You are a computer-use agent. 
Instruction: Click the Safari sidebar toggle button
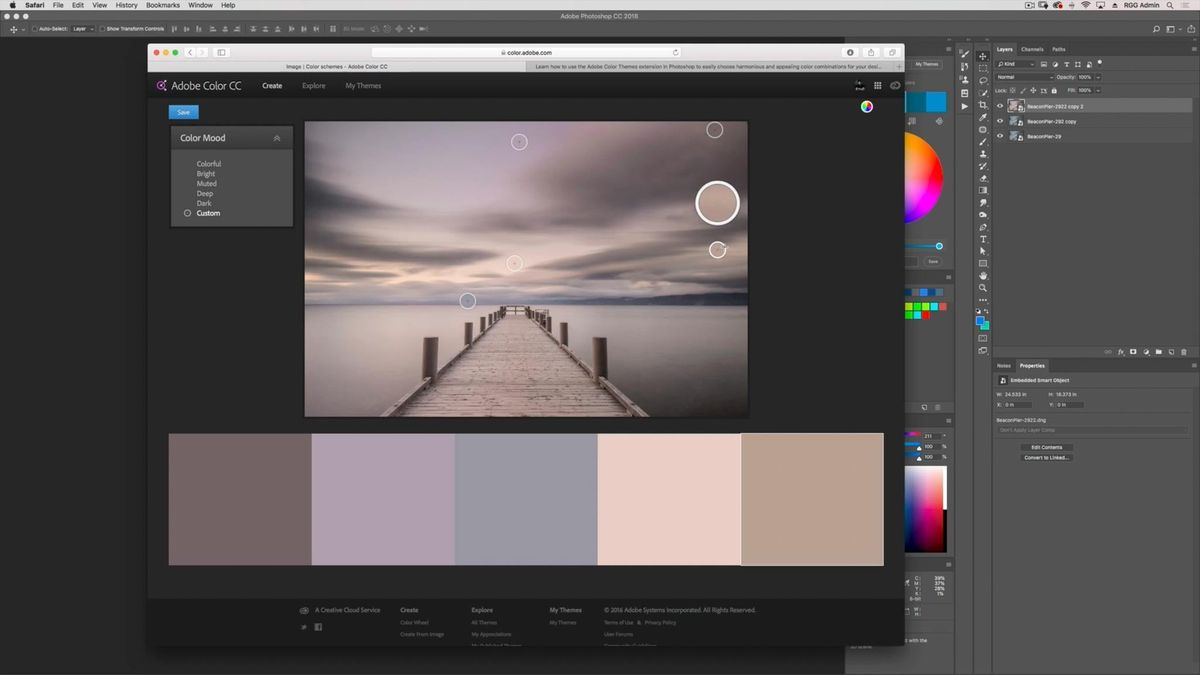(221, 52)
